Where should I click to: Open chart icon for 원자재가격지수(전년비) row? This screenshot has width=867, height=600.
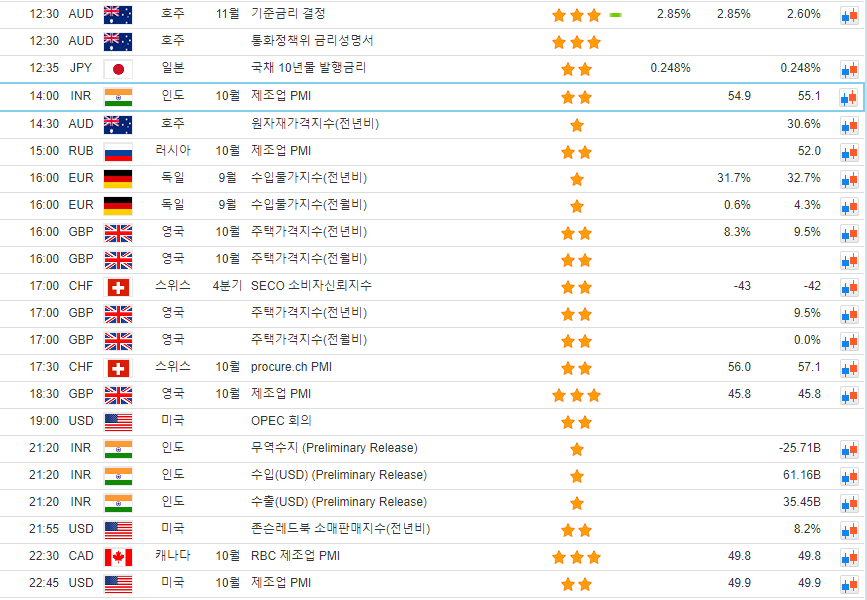pyautogui.click(x=849, y=125)
